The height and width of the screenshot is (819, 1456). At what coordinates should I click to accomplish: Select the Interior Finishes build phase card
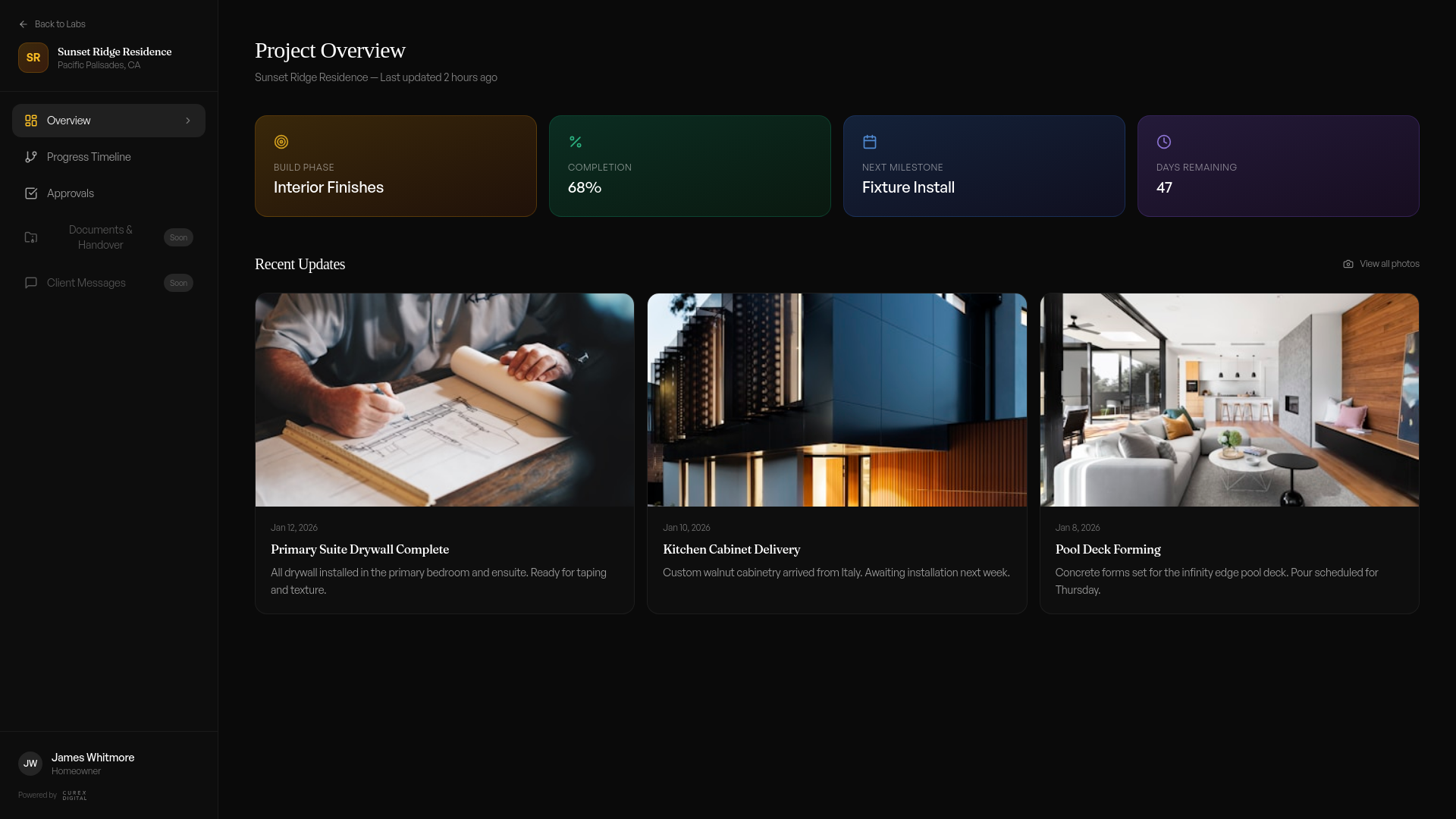coord(396,166)
